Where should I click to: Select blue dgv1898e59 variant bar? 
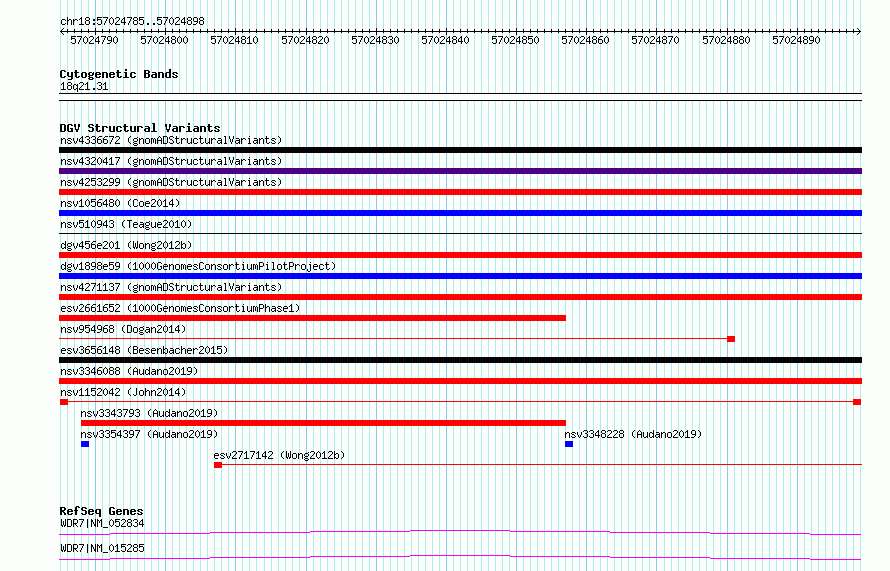pyautogui.click(x=460, y=276)
